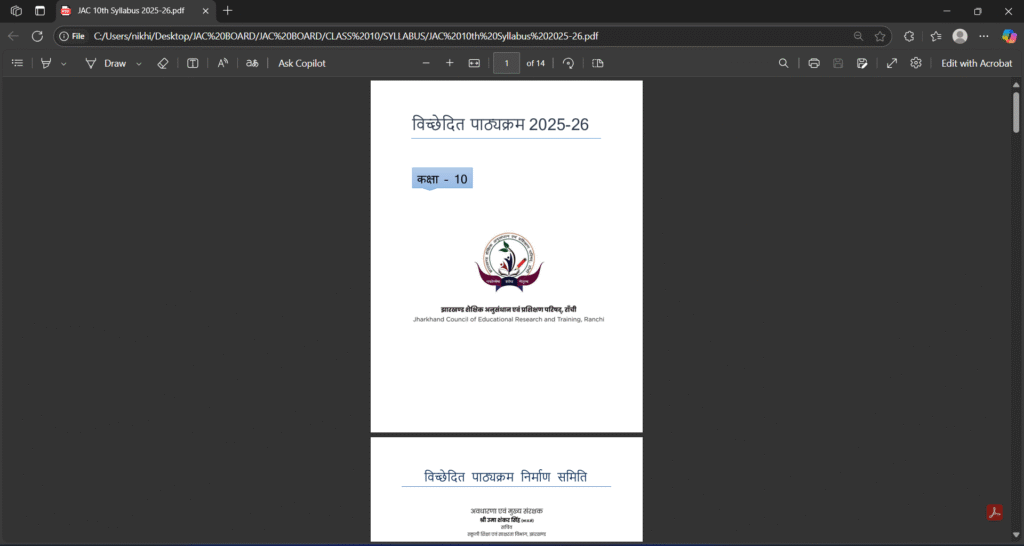Click the Save icon
Screen dimensions: 1024x546
tap(838, 63)
